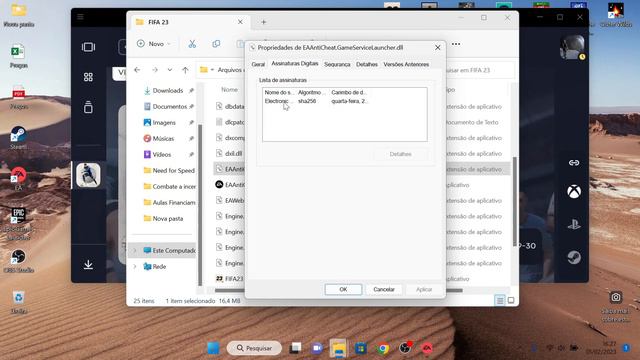Screen dimensions: 640x360
Task: Click the link chain icon in EA app
Action: coord(574,163)
